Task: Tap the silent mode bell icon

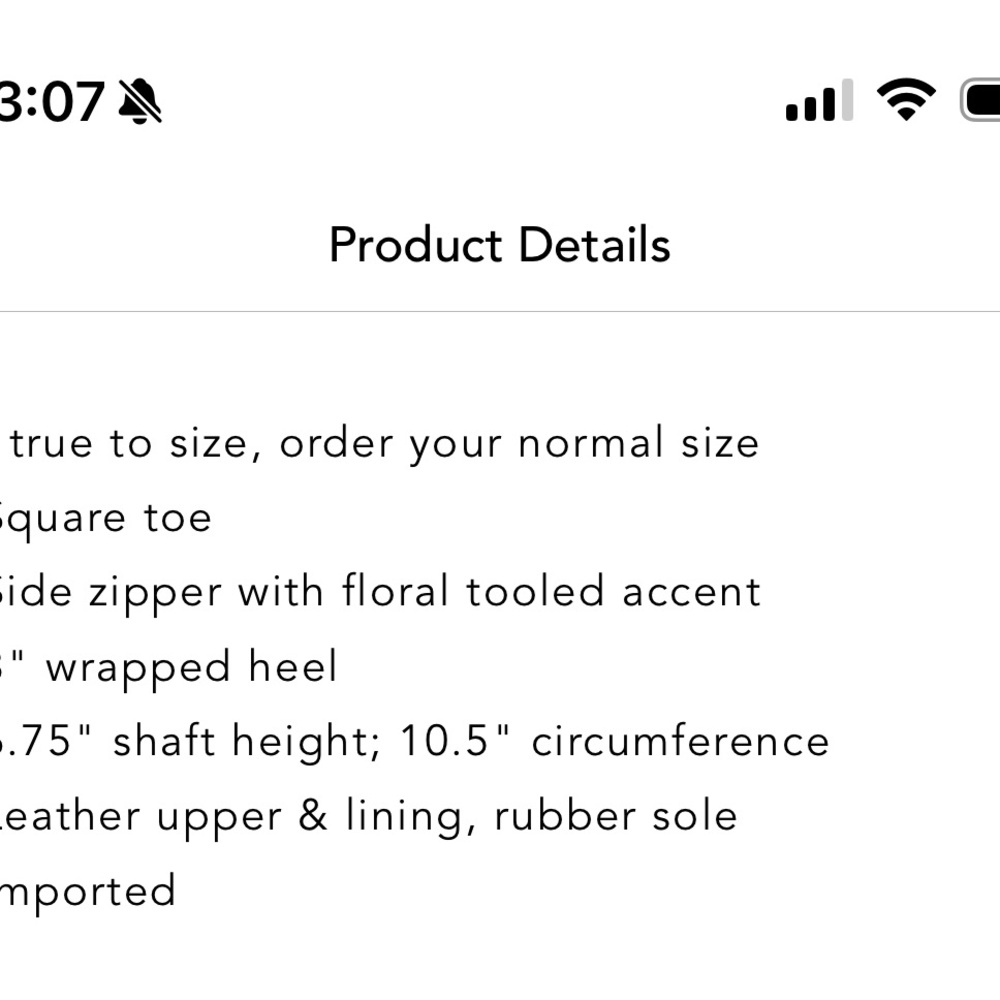Action: click(140, 101)
